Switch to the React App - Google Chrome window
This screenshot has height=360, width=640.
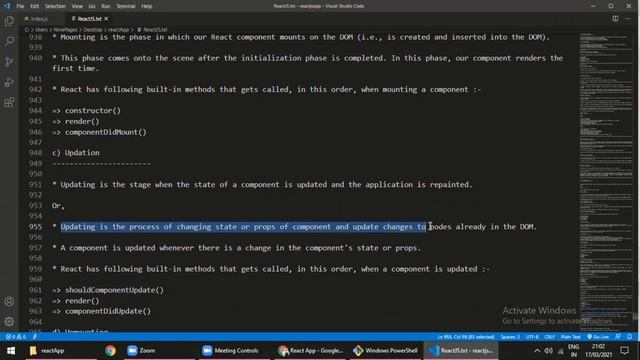point(310,351)
